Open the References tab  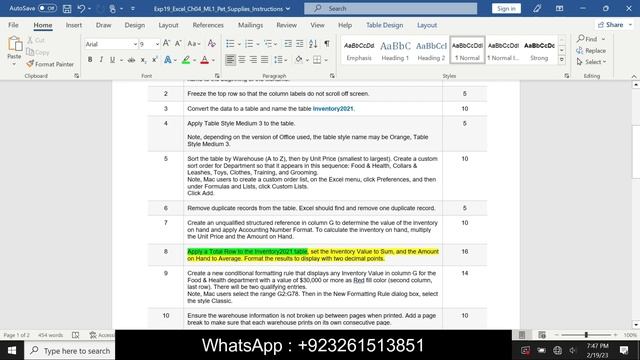click(208, 25)
